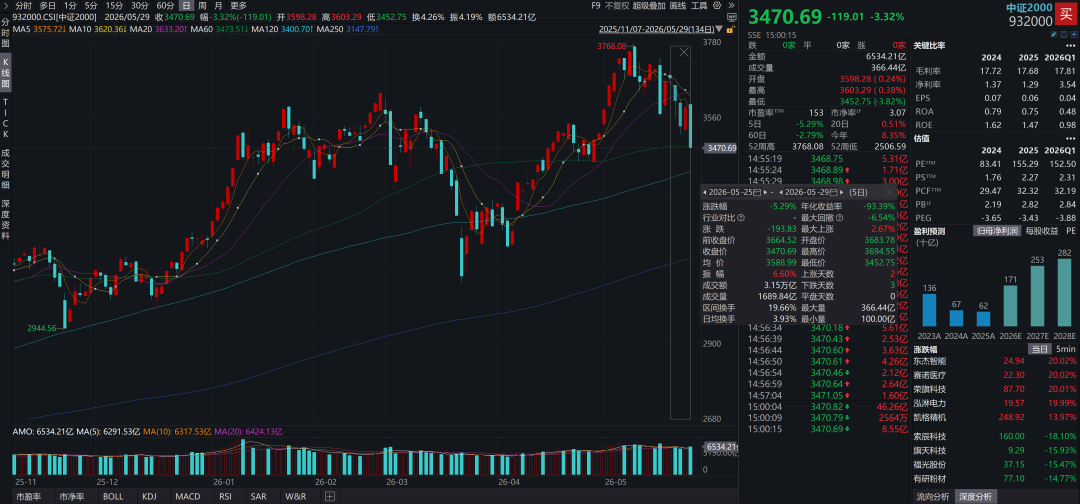
Task: Add new indicator with plus icon
Action: 330,496
